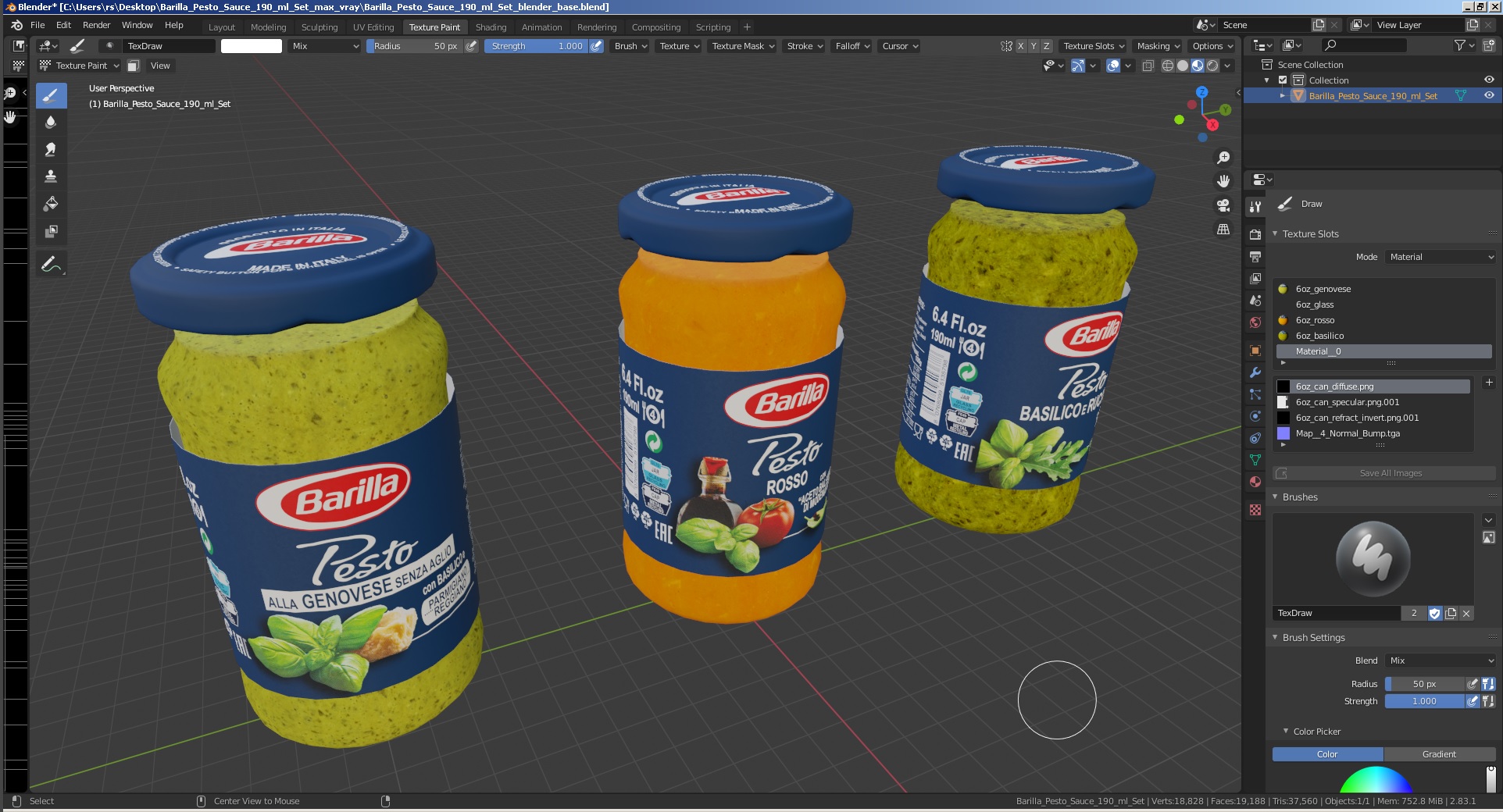
Task: Open the Render menu
Action: pos(97,25)
